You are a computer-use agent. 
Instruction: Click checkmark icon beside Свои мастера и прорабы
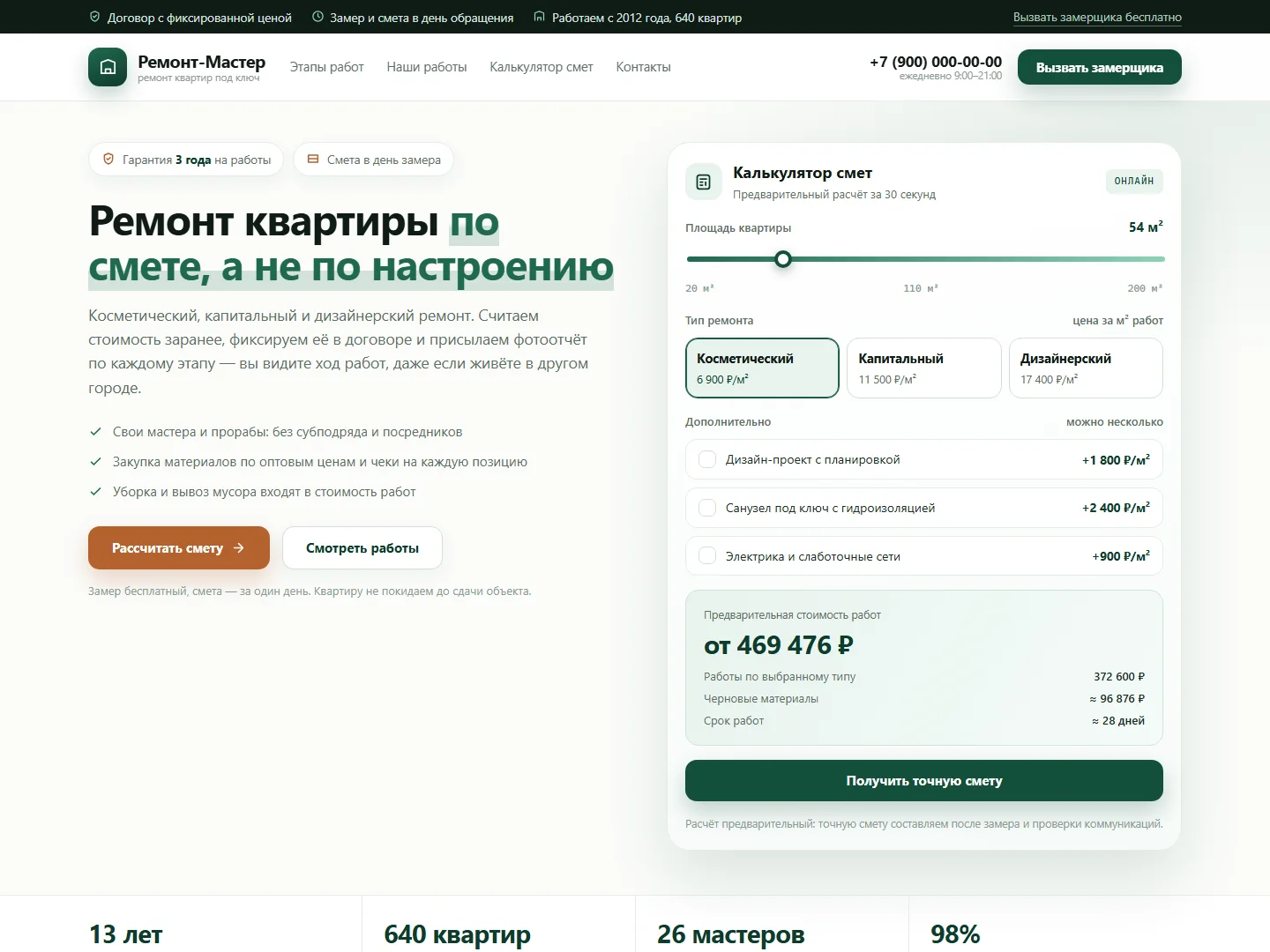[95, 432]
